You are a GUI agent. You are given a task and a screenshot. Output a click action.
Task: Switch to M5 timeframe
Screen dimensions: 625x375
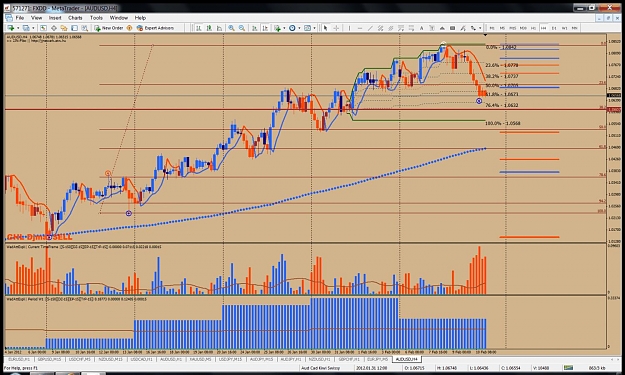coord(502,28)
